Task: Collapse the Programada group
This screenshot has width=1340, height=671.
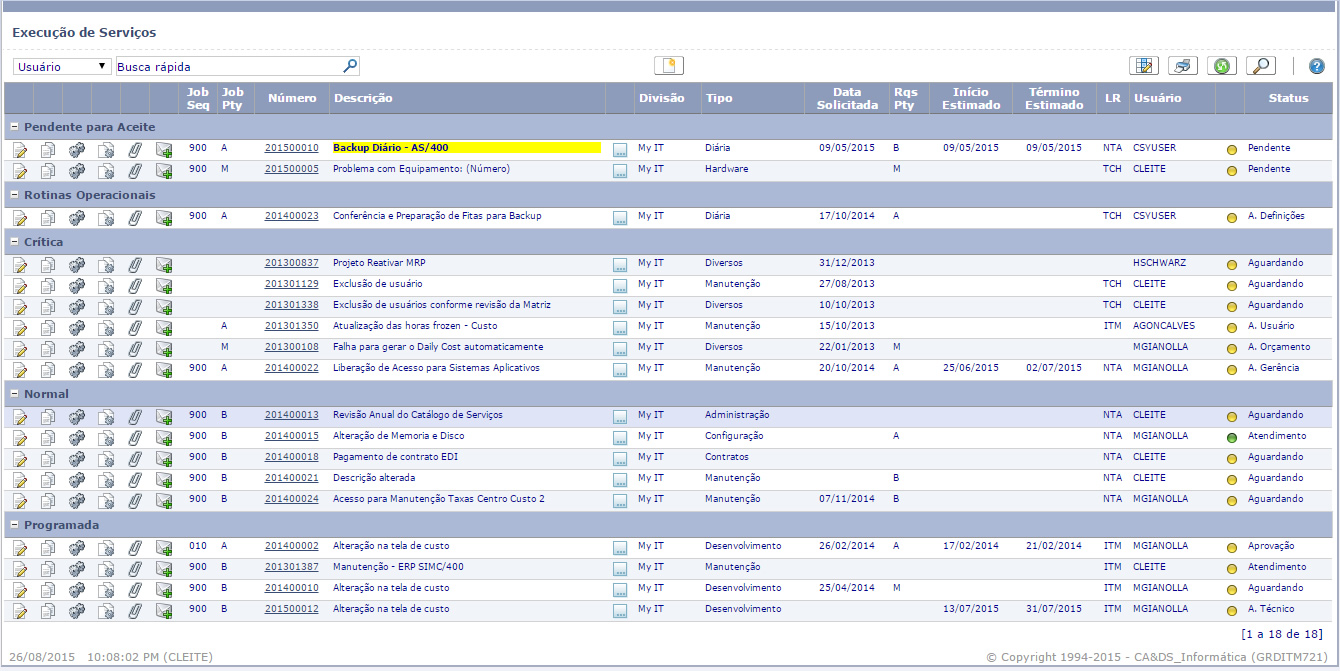Action: click(x=15, y=526)
